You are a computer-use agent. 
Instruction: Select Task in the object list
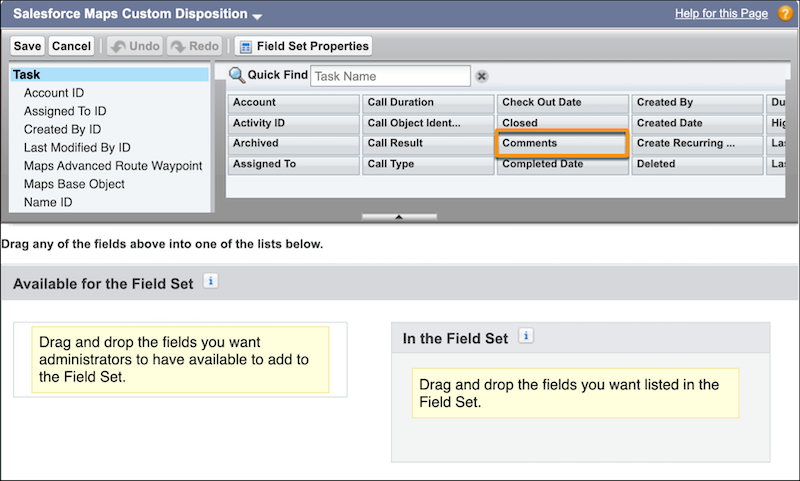109,74
